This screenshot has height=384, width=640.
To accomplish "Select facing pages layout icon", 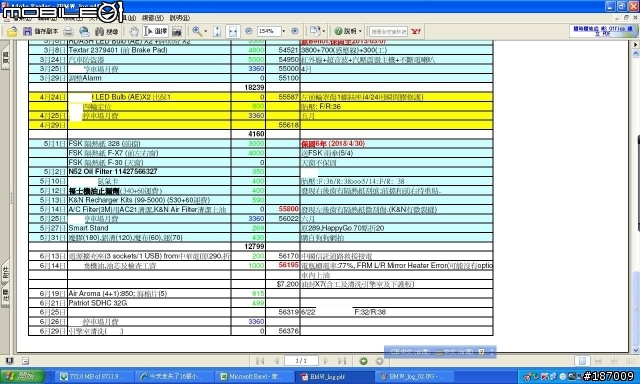I will (x=630, y=361).
